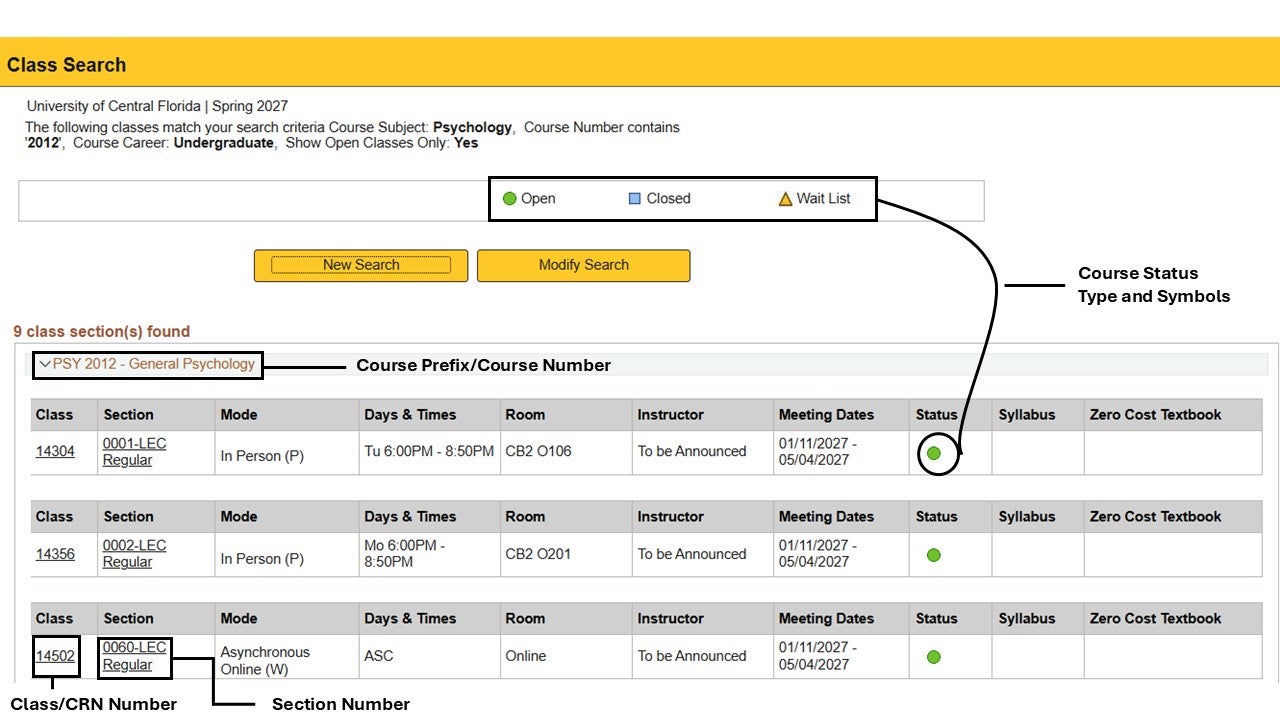1280x720 pixels.
Task: Click the Modify Search button
Action: pyautogui.click(x=584, y=265)
